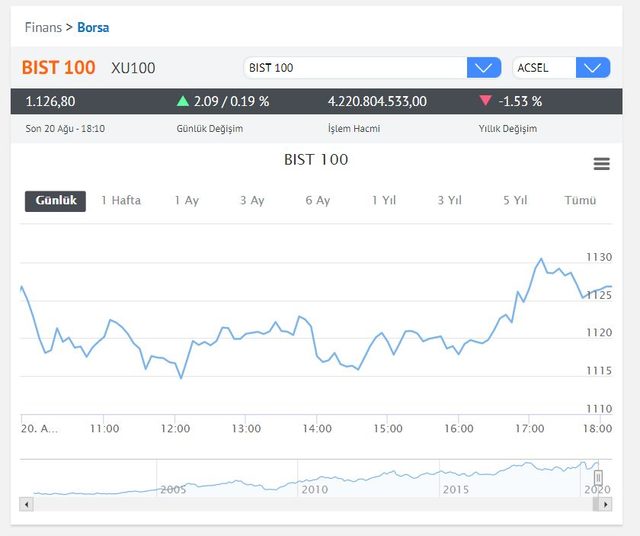Switch to the 1 Yıl range

[384, 200]
